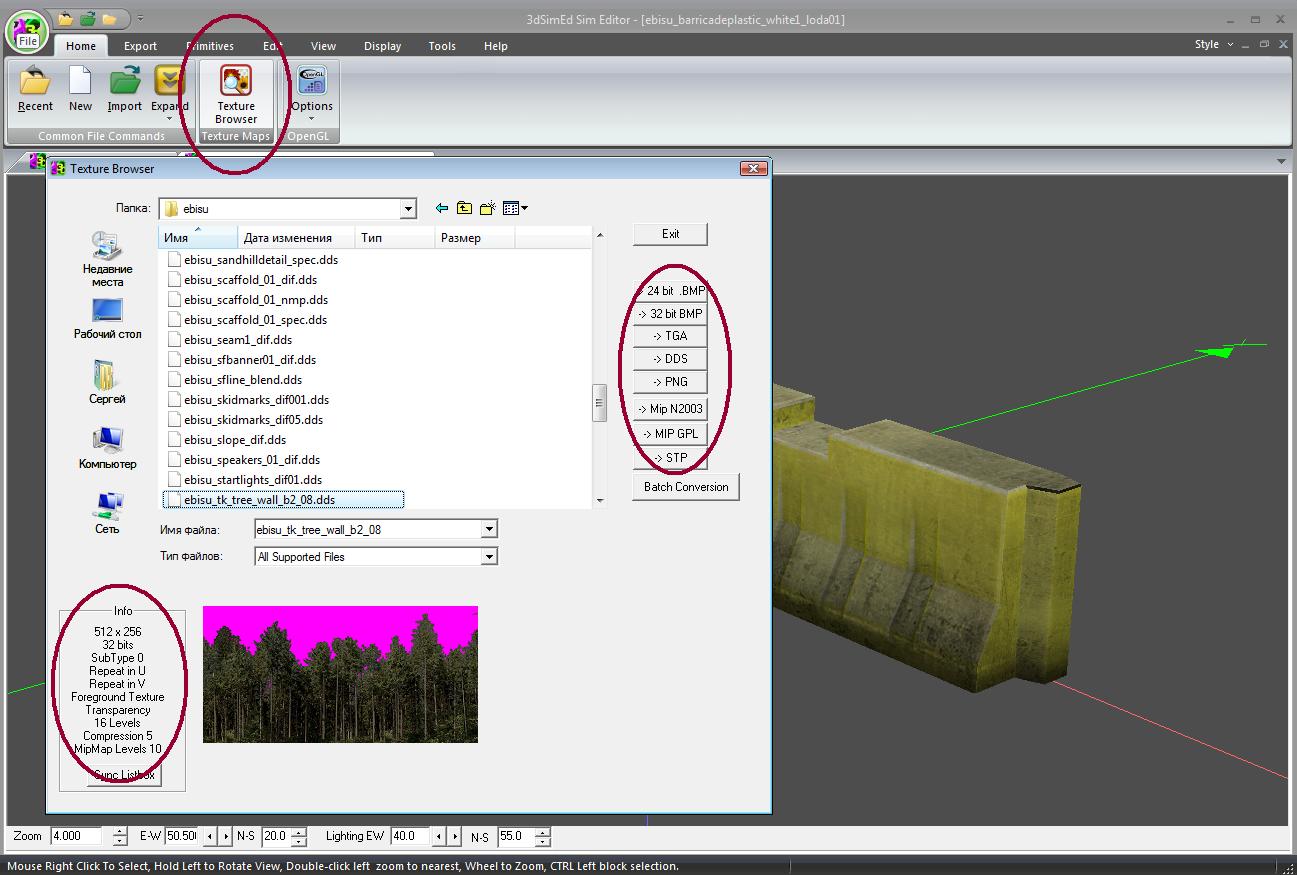Click the OpenGL Options ribbon icon
The height and width of the screenshot is (875, 1297).
coord(312,92)
